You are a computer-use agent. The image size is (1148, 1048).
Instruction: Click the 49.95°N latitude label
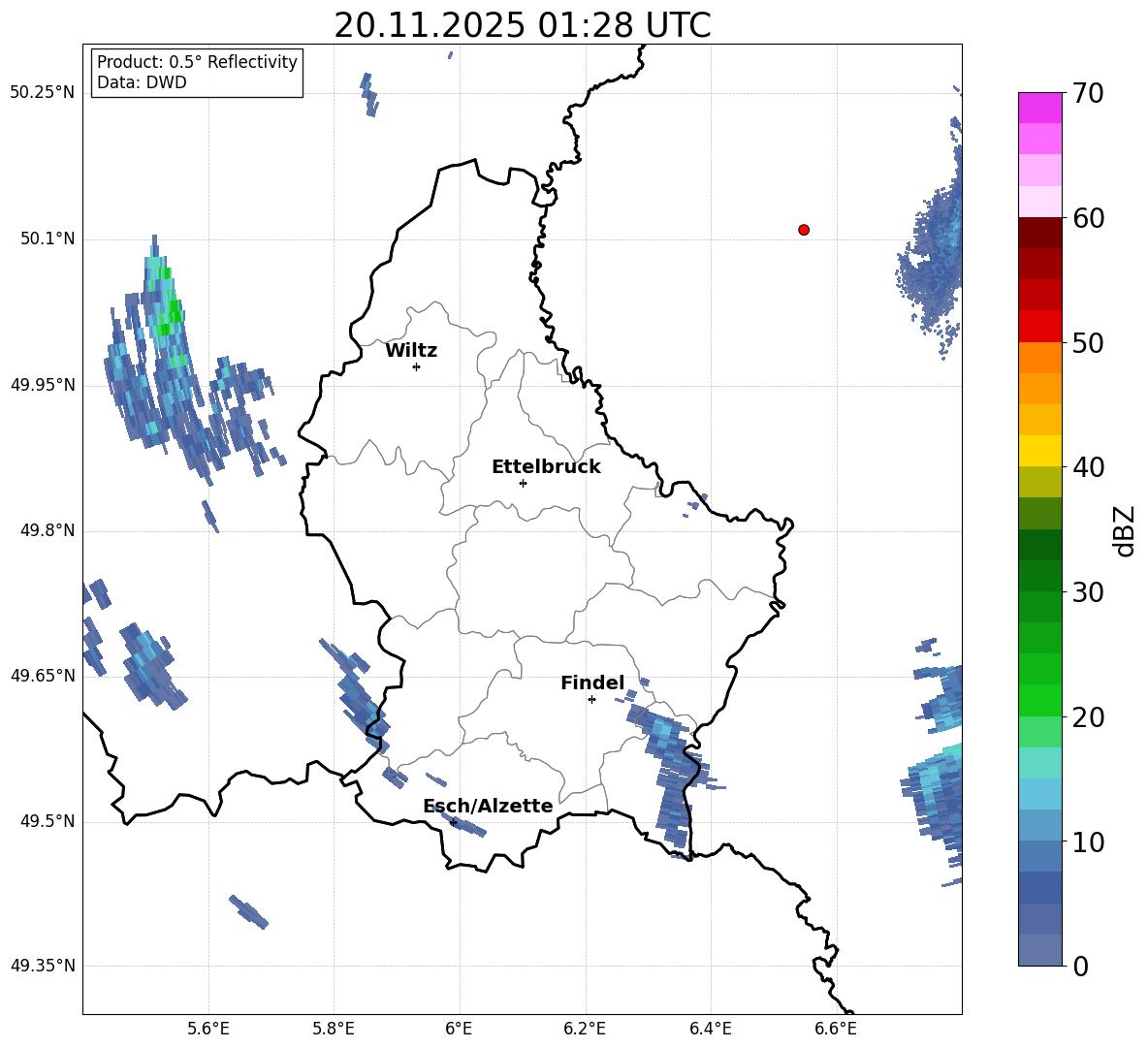pos(42,385)
